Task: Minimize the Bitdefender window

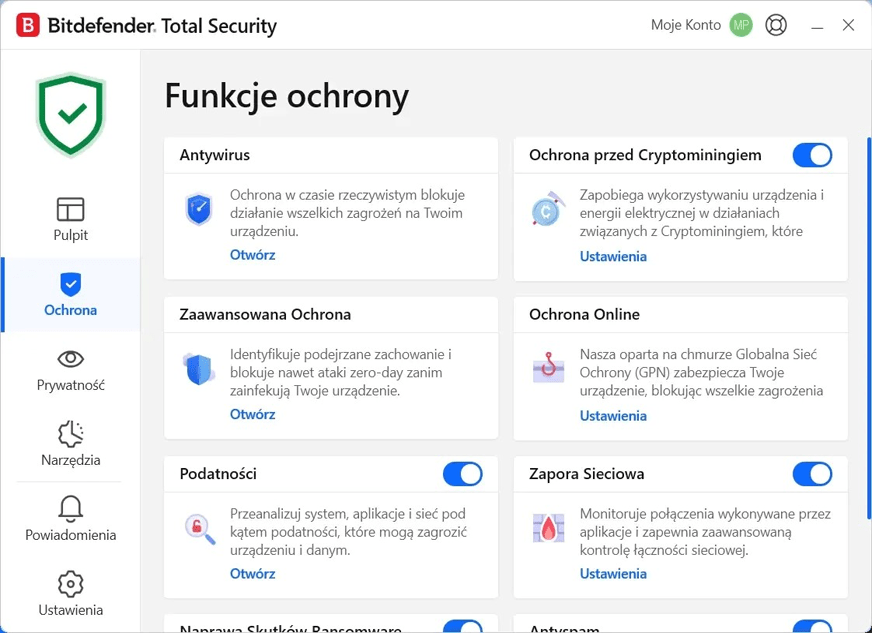Action: [x=817, y=26]
